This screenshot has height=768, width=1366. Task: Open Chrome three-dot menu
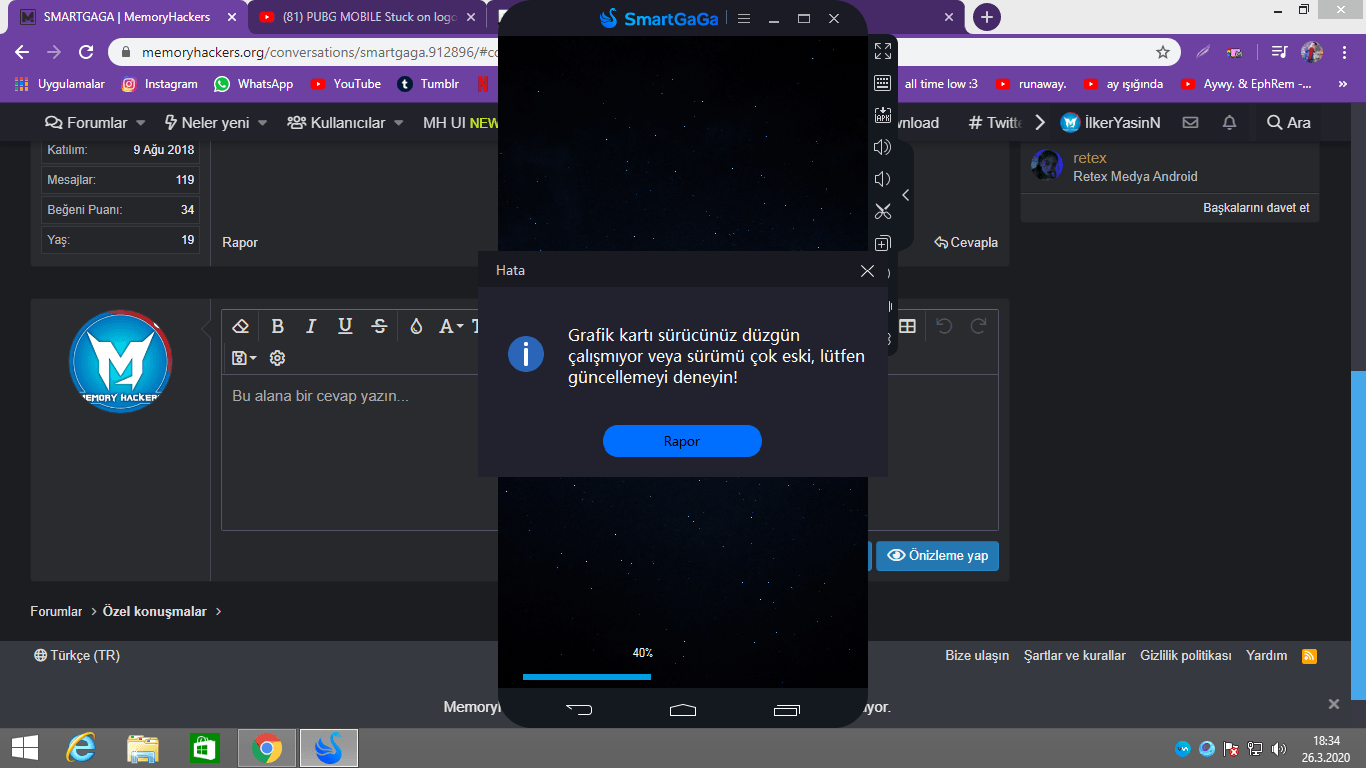tap(1343, 52)
